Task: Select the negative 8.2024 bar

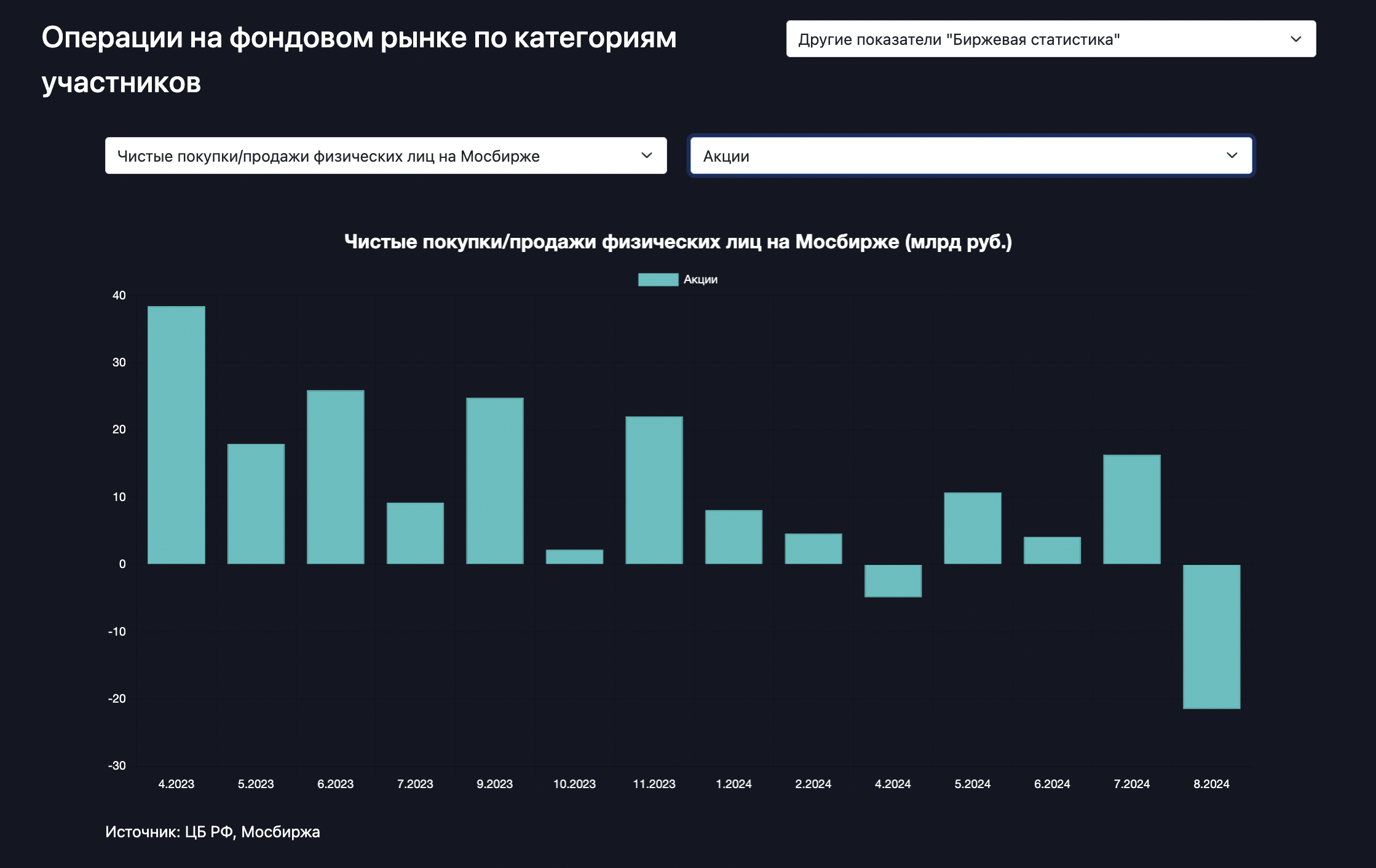Action: click(1211, 636)
